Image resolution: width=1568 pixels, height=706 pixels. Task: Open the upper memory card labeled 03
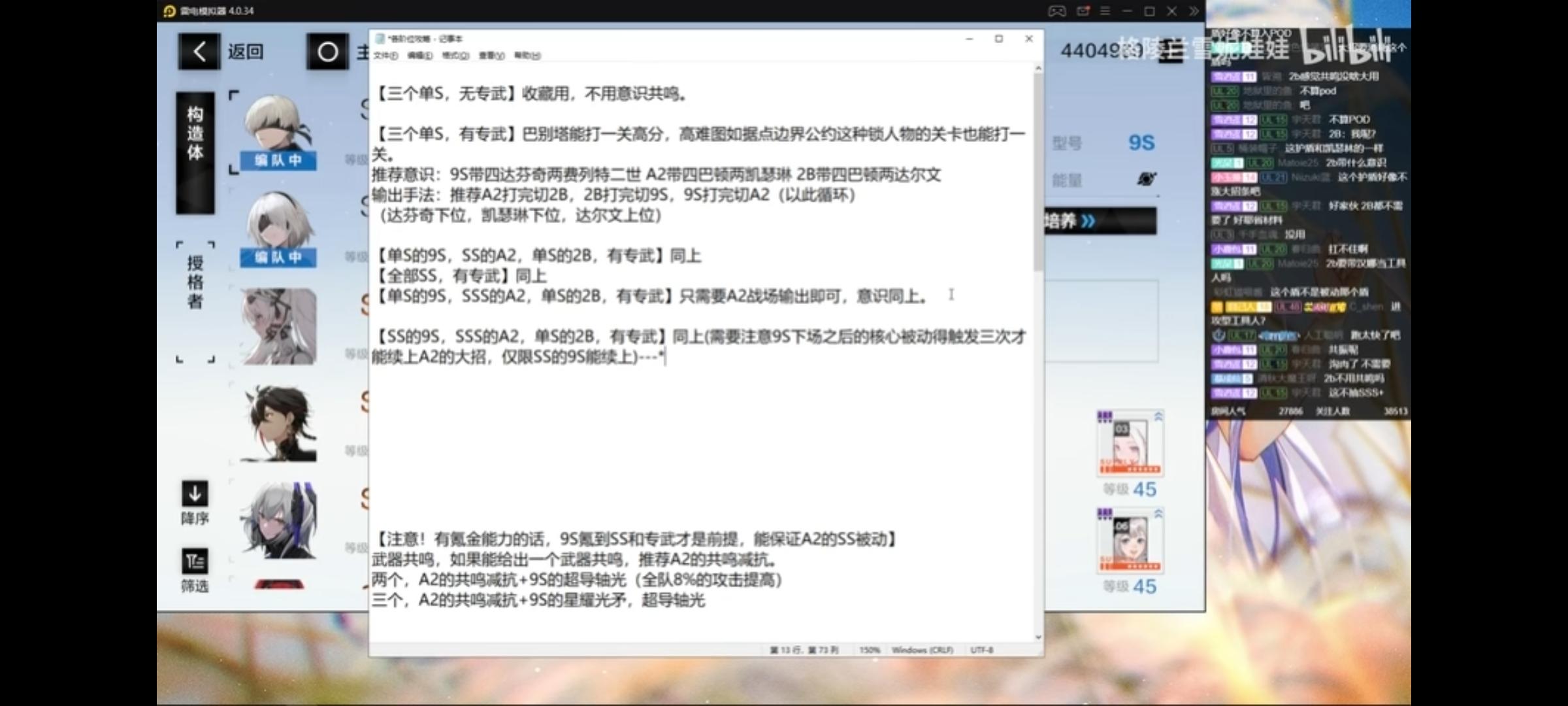click(x=1130, y=443)
